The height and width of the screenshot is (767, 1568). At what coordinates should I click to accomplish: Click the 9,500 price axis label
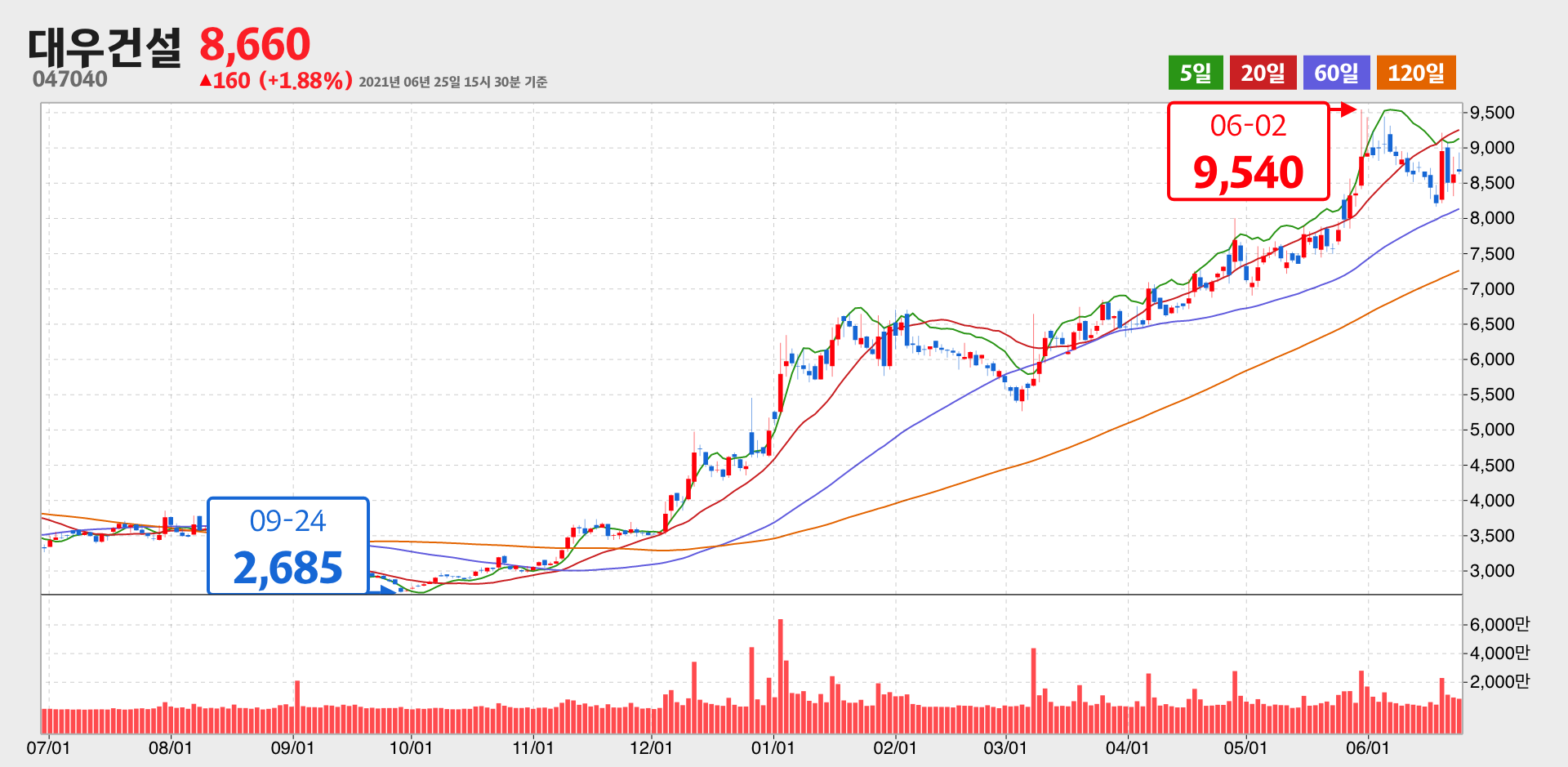click(1492, 113)
